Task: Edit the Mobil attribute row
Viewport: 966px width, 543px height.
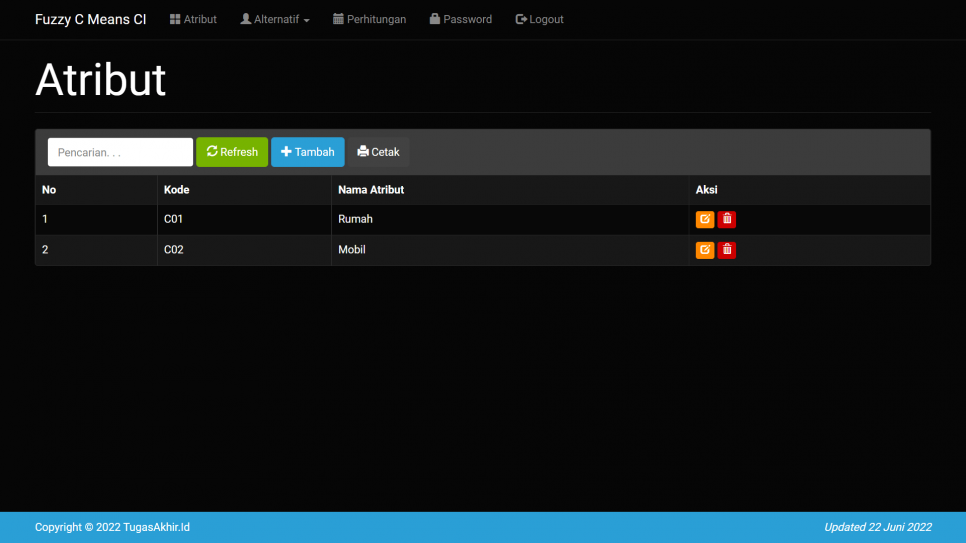Action: pos(704,250)
